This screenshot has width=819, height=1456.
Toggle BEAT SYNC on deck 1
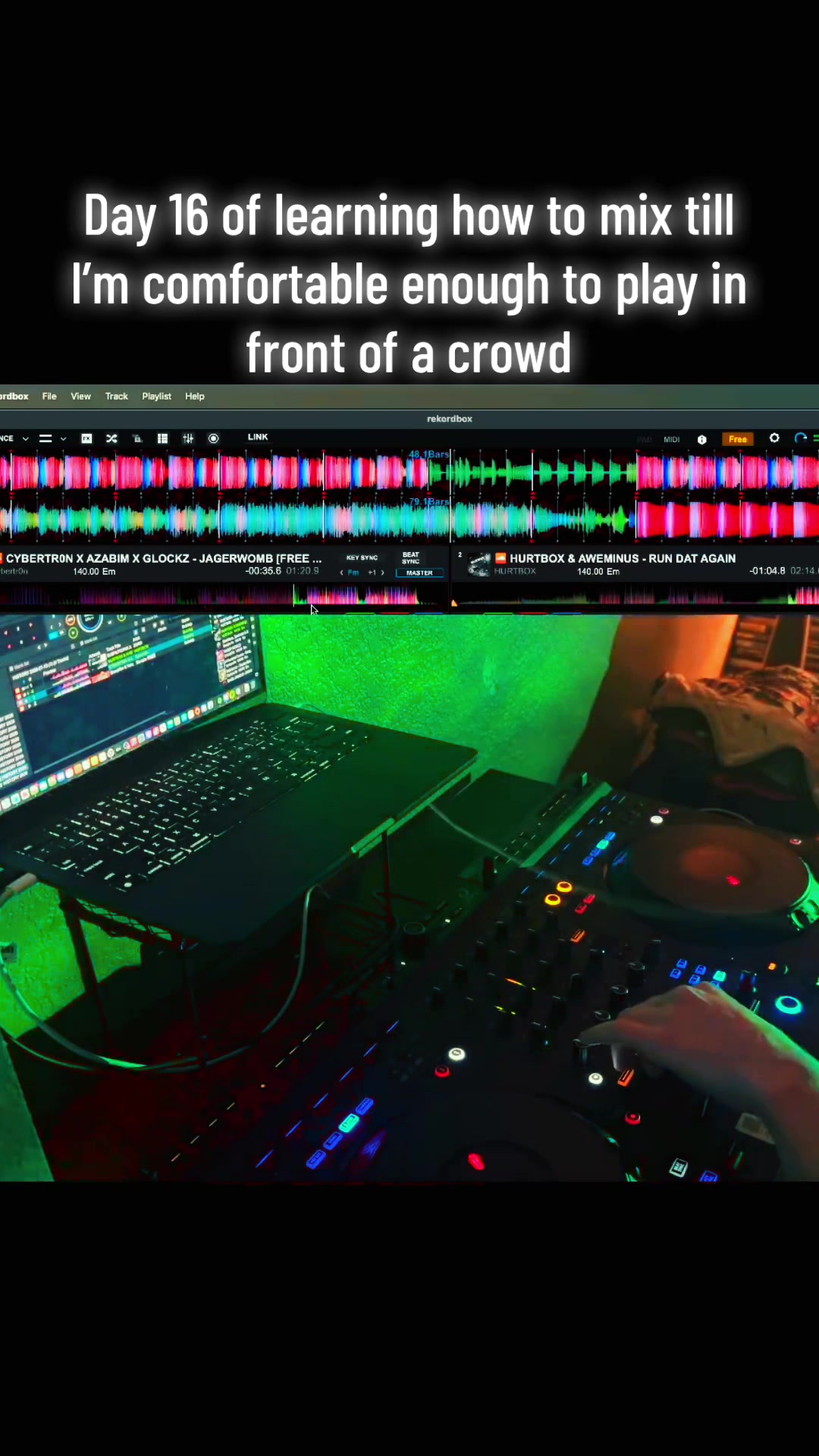(x=411, y=557)
